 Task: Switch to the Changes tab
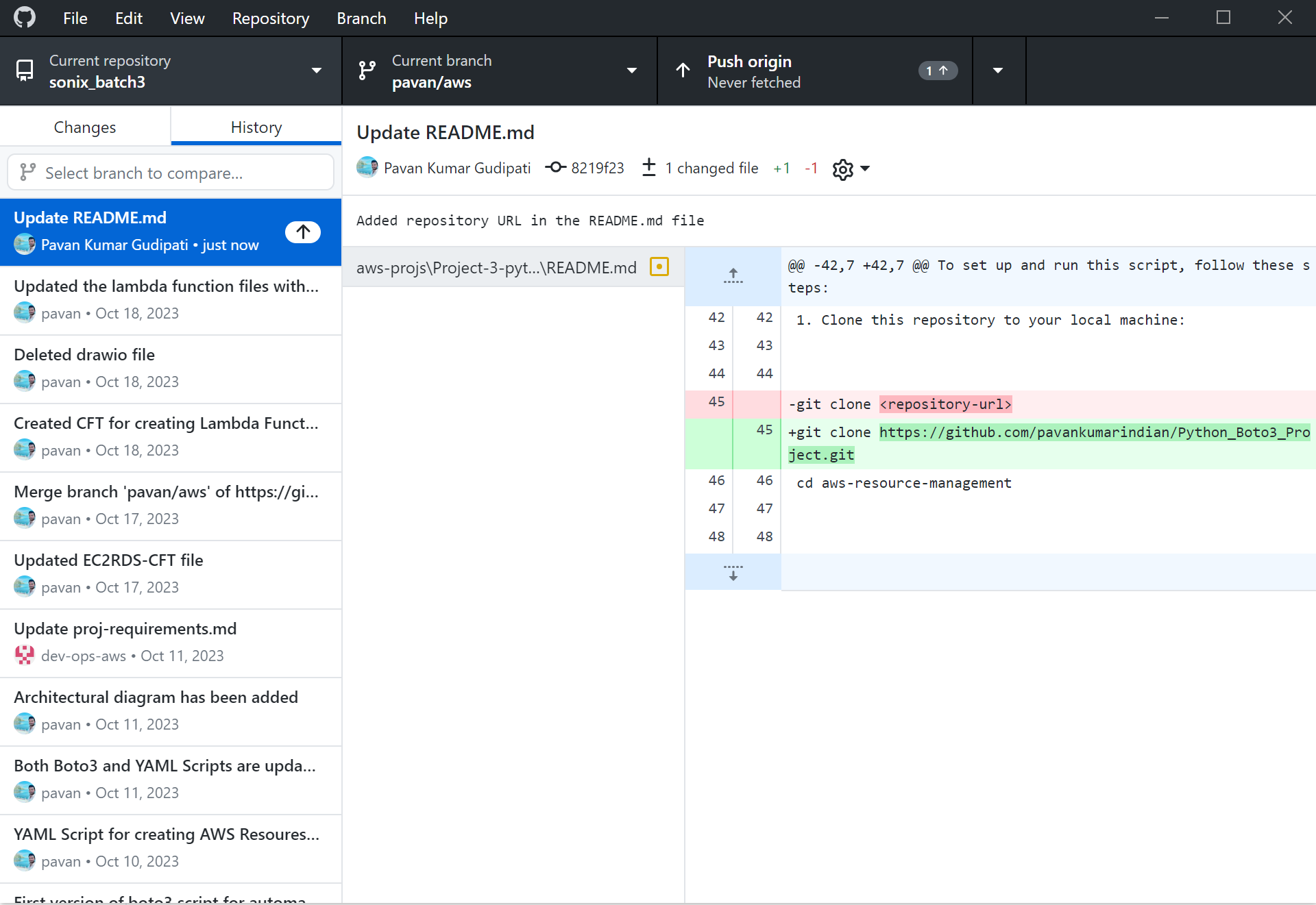85,127
